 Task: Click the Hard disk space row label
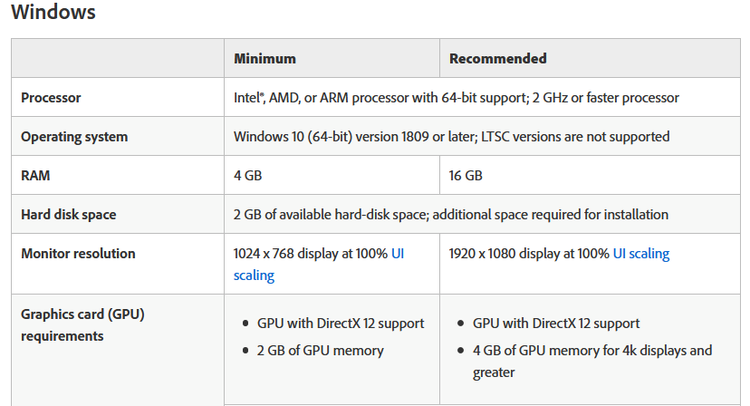click(69, 214)
